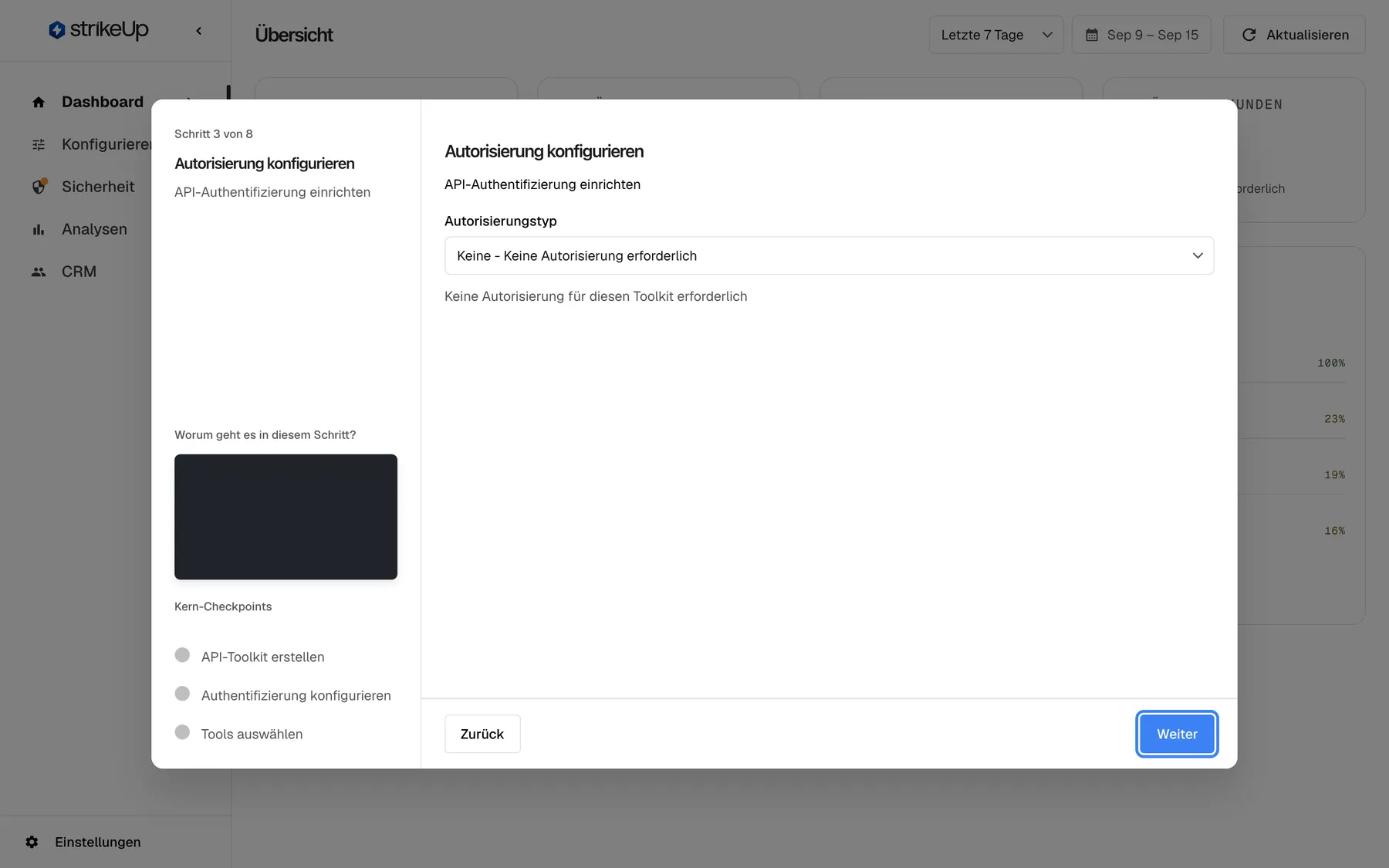Open the Autorisierungstyp dropdown
1389x868 pixels.
(x=829, y=255)
